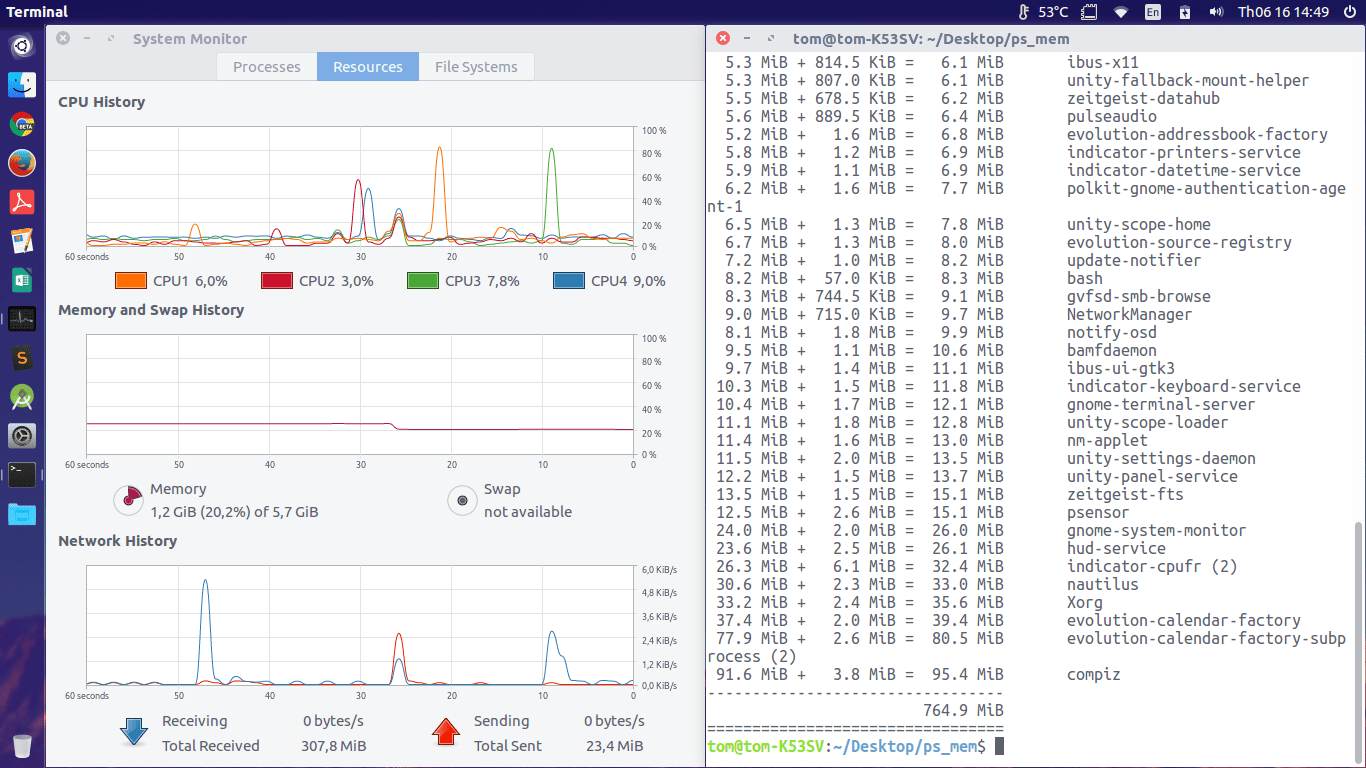This screenshot has width=1366, height=768.
Task: Launch Chrome Beta from the launcher
Action: (x=22, y=124)
